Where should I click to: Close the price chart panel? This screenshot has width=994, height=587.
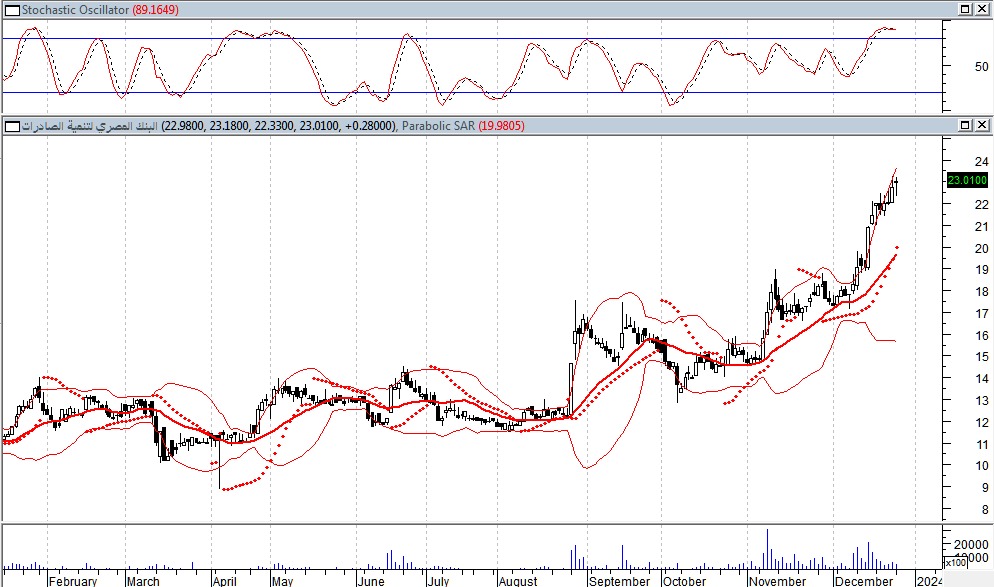[x=982, y=126]
